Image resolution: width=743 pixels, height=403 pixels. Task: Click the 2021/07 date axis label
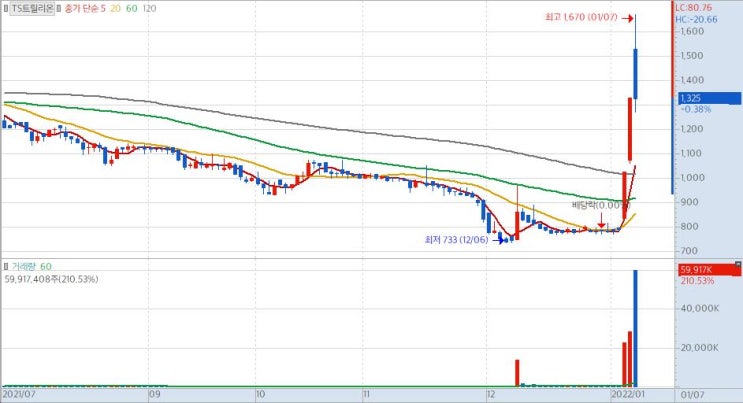[19, 394]
